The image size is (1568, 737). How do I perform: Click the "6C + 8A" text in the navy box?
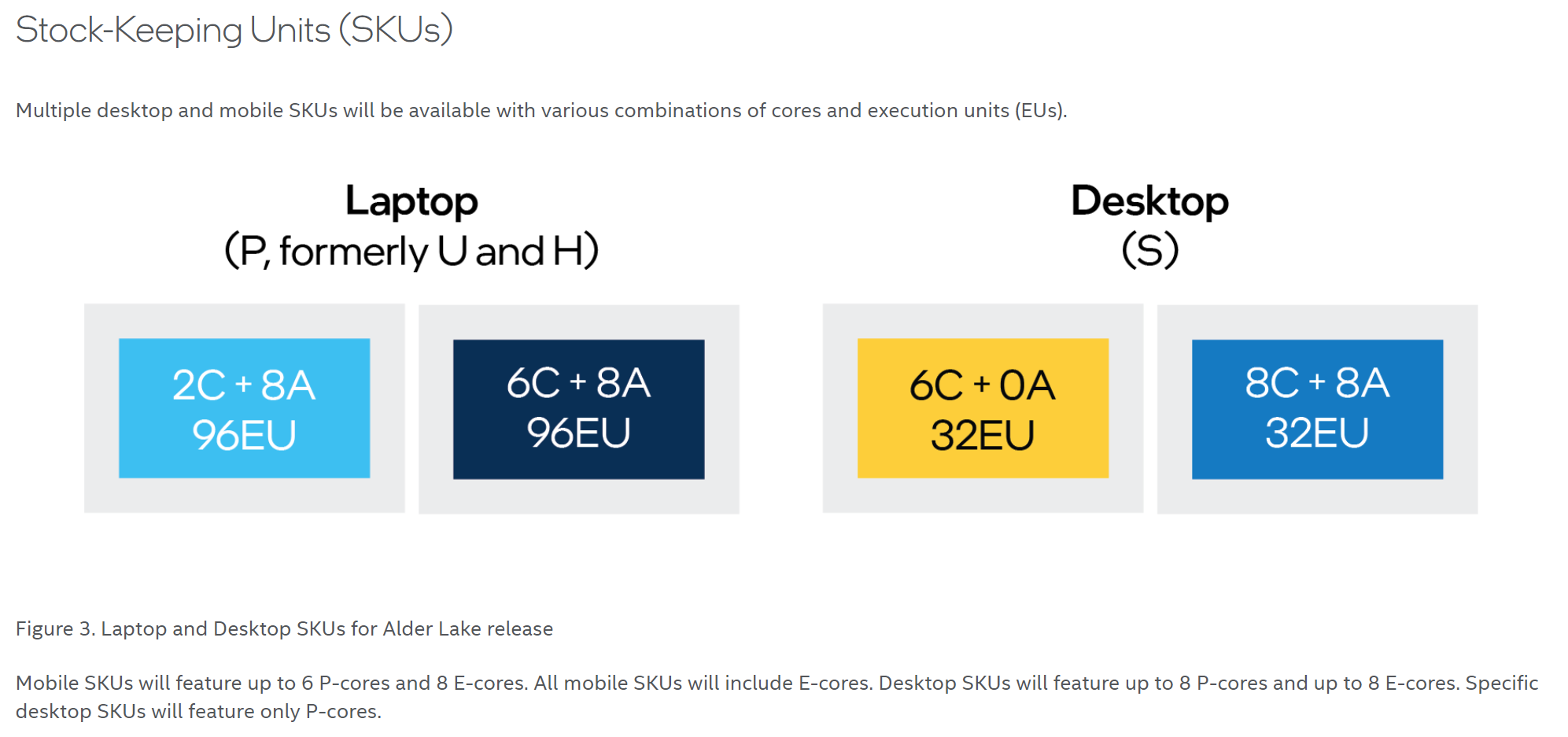[578, 384]
